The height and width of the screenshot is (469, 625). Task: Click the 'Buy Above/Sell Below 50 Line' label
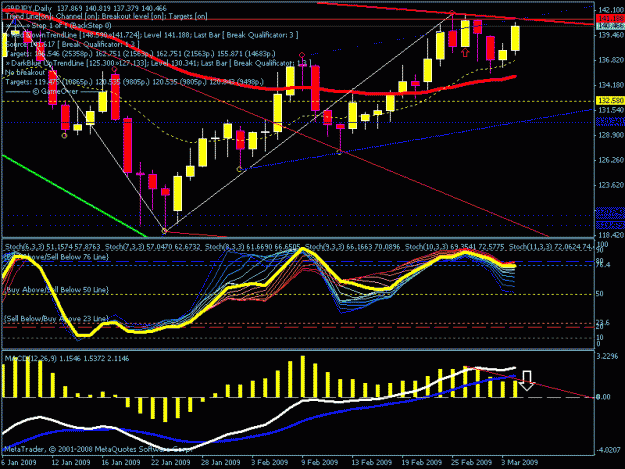click(x=57, y=290)
